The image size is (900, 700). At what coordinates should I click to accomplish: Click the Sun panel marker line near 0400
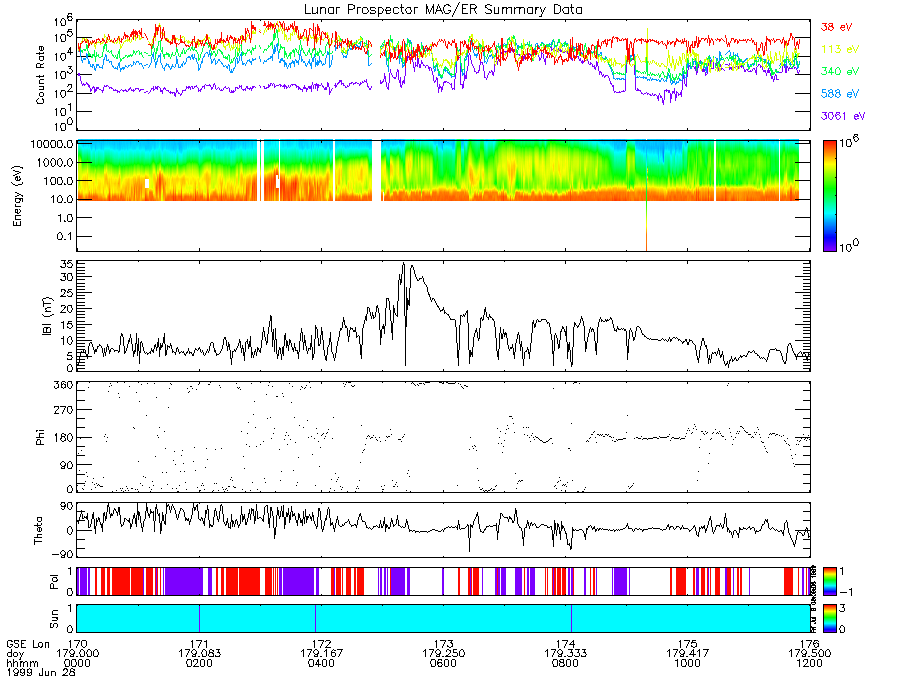pyautogui.click(x=315, y=619)
